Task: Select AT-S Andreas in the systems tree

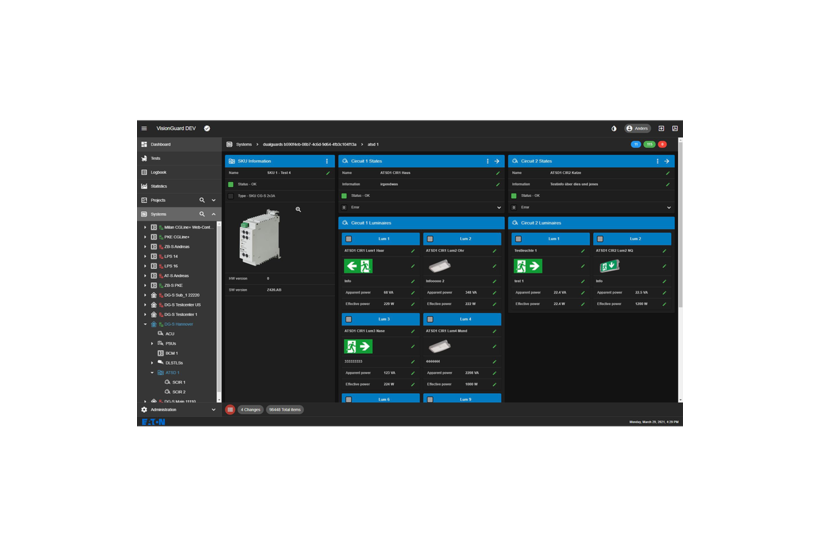Action: tap(176, 276)
